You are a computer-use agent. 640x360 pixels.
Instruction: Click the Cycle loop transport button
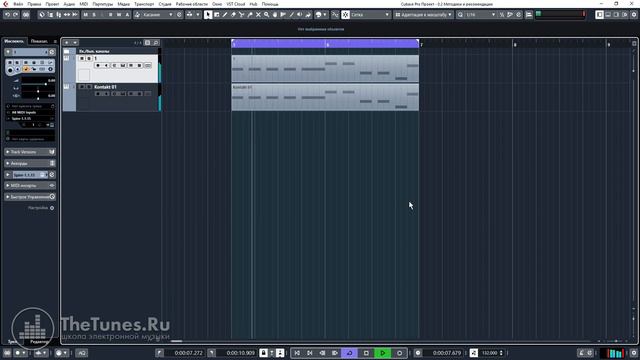pyautogui.click(x=350, y=353)
